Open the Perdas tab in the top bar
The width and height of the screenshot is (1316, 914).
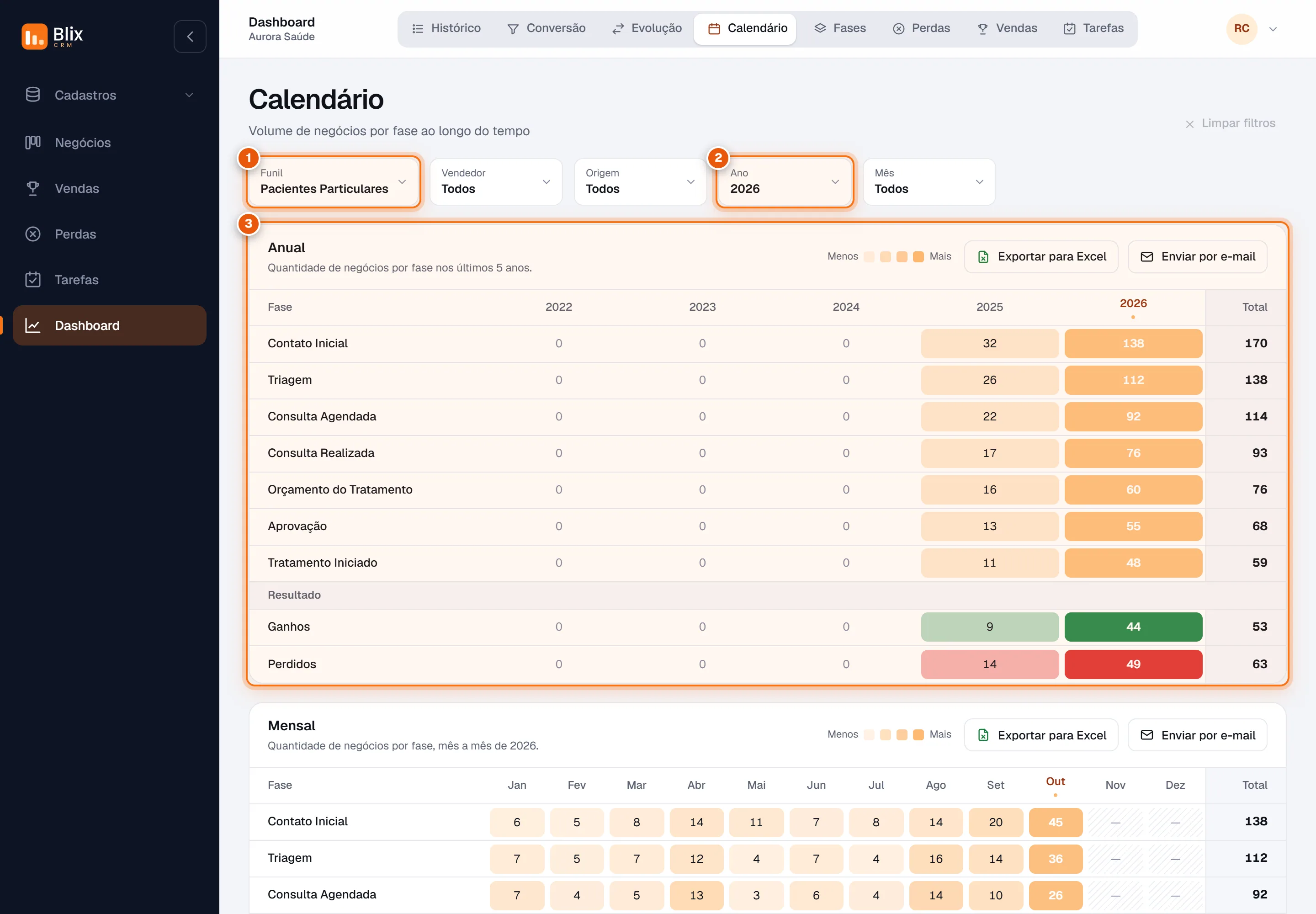(922, 29)
